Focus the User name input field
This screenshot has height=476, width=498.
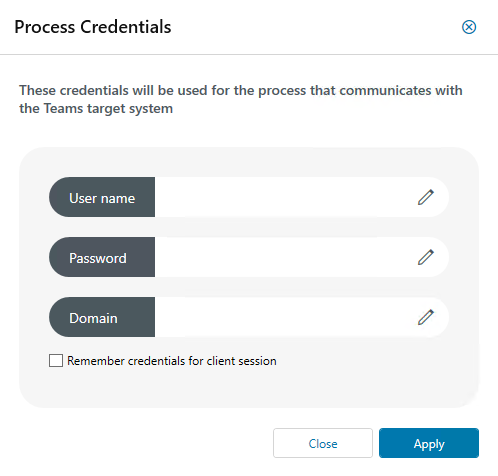tap(283, 197)
